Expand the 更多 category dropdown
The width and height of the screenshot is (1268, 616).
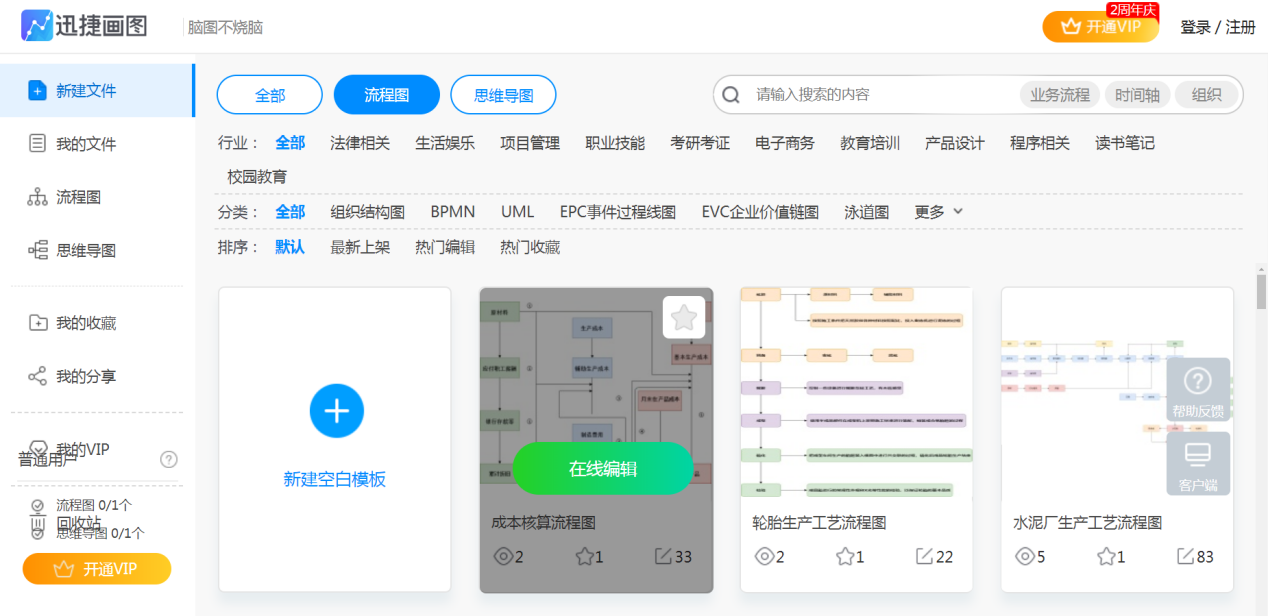coord(939,212)
